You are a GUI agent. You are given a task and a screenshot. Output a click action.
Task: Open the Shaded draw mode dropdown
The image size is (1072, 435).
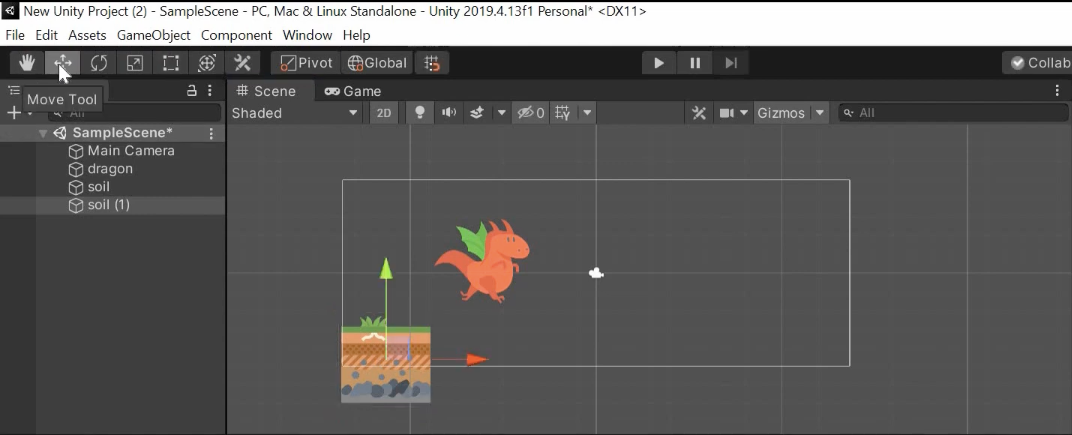click(x=294, y=113)
